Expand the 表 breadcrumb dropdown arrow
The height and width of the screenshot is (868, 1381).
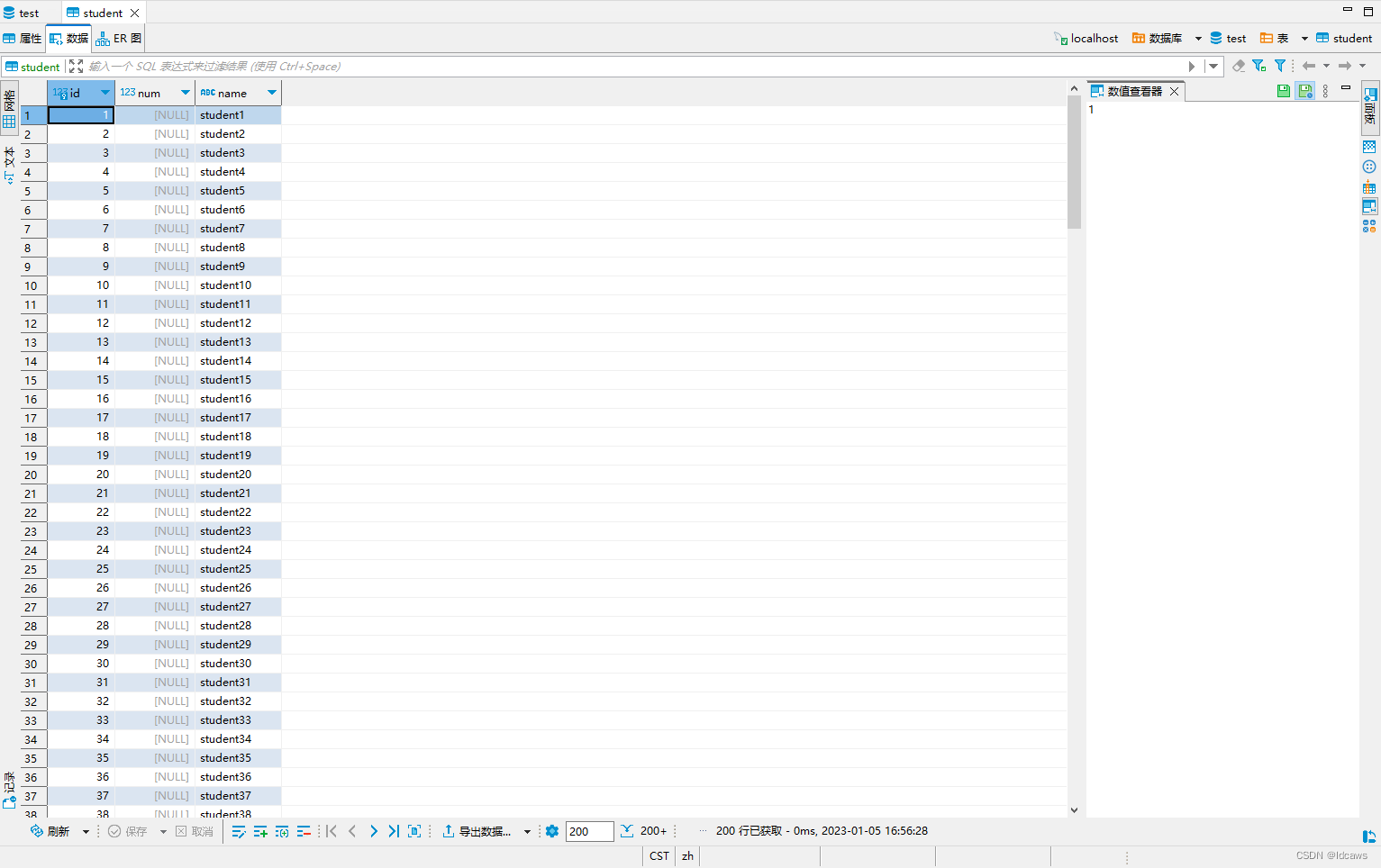1304,39
